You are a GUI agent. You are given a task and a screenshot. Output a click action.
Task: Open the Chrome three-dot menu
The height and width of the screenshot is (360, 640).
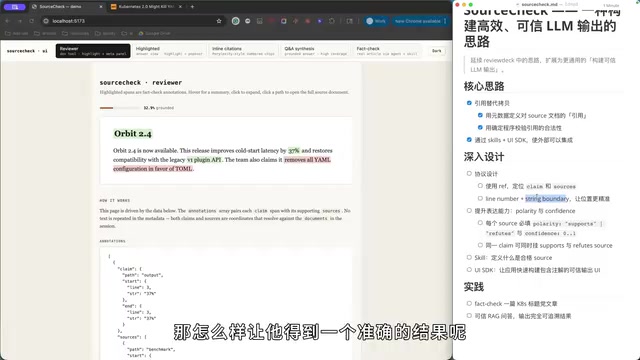(x=445, y=21)
